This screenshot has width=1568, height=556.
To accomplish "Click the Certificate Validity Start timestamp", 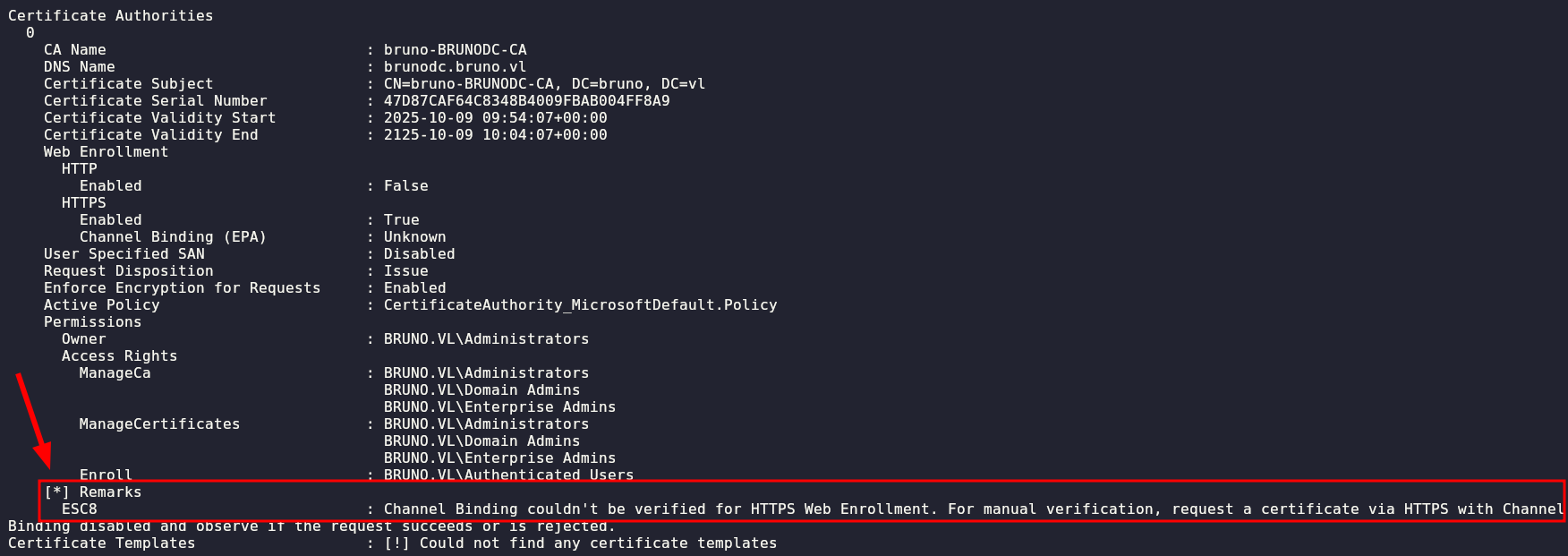I will (x=495, y=118).
